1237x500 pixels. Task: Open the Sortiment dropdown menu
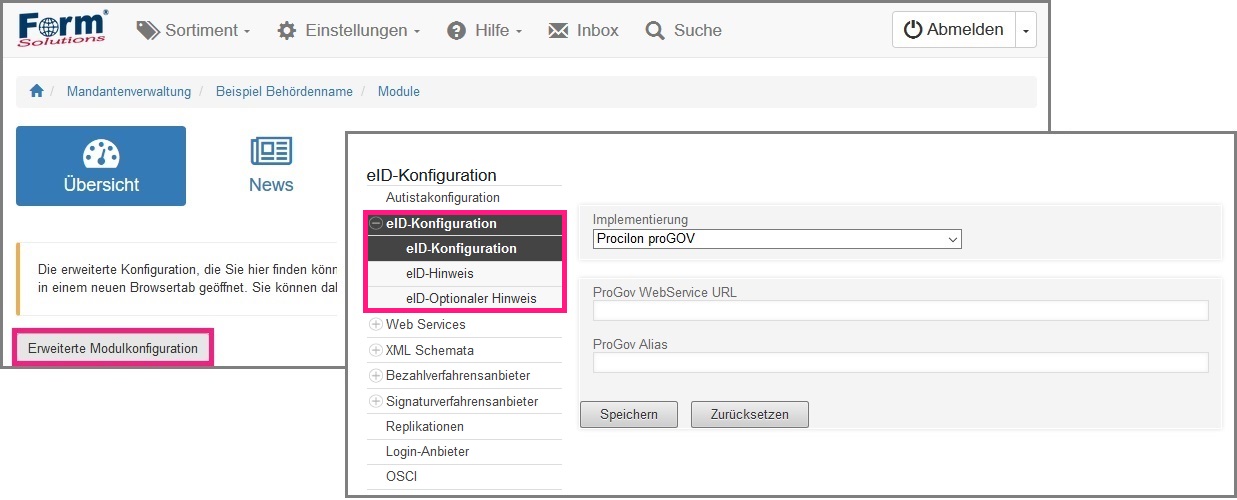(193, 30)
